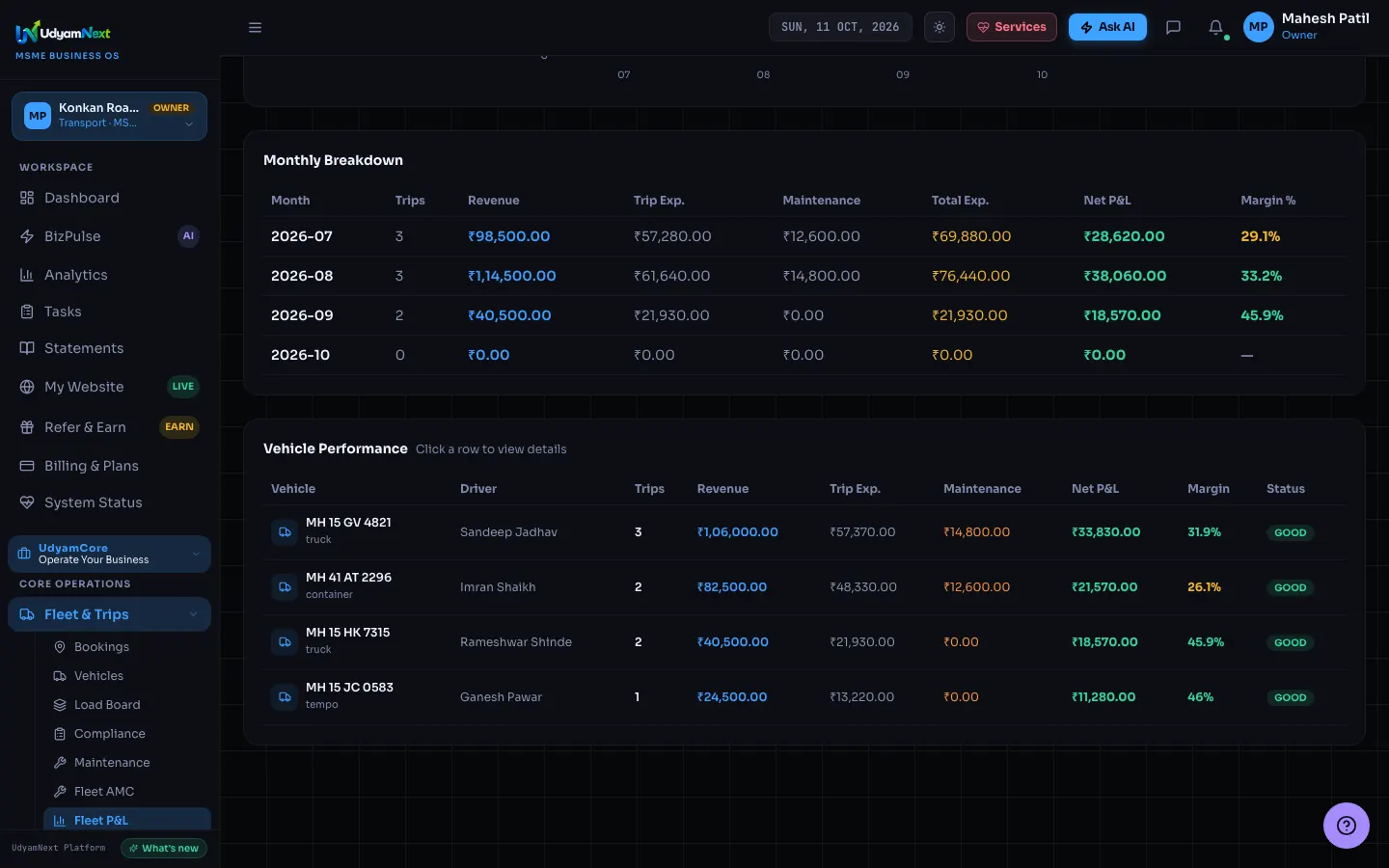Click the Maintenance wrench icon

[60, 763]
